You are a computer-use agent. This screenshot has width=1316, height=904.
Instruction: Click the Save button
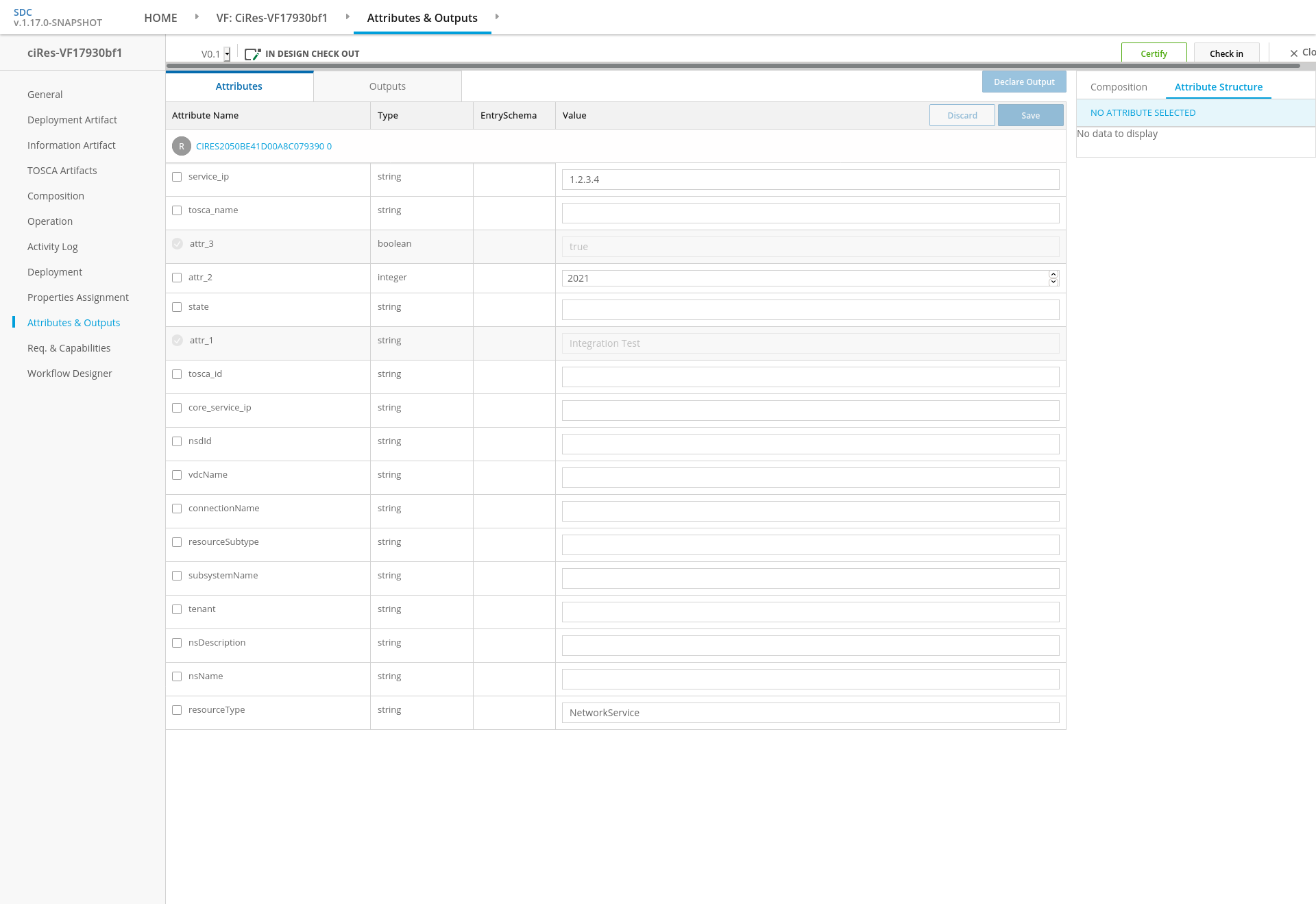click(x=1030, y=115)
